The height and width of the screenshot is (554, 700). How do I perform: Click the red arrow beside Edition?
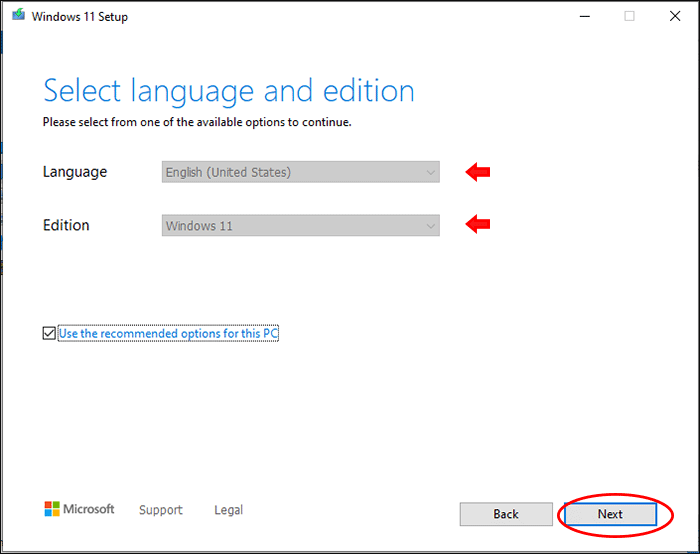(478, 225)
